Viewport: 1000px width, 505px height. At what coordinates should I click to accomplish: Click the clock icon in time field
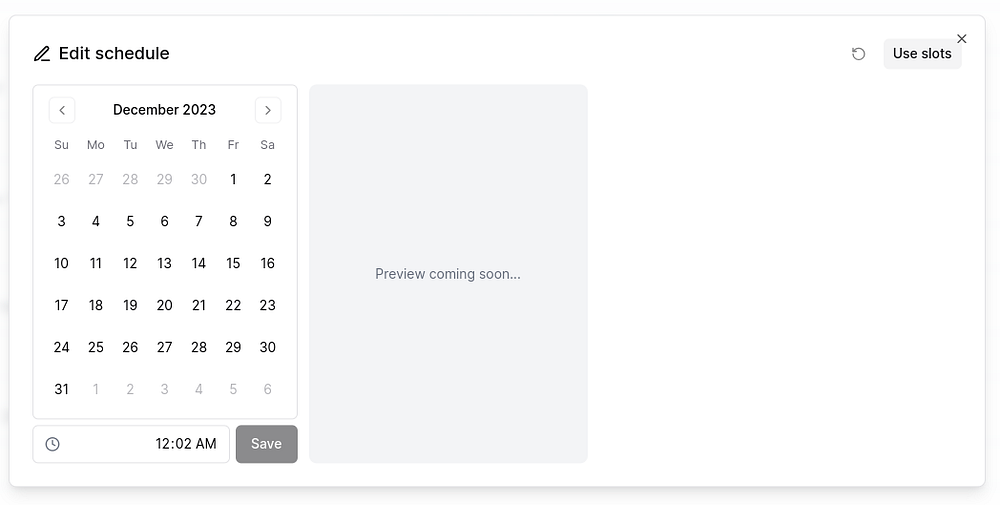[x=53, y=444]
